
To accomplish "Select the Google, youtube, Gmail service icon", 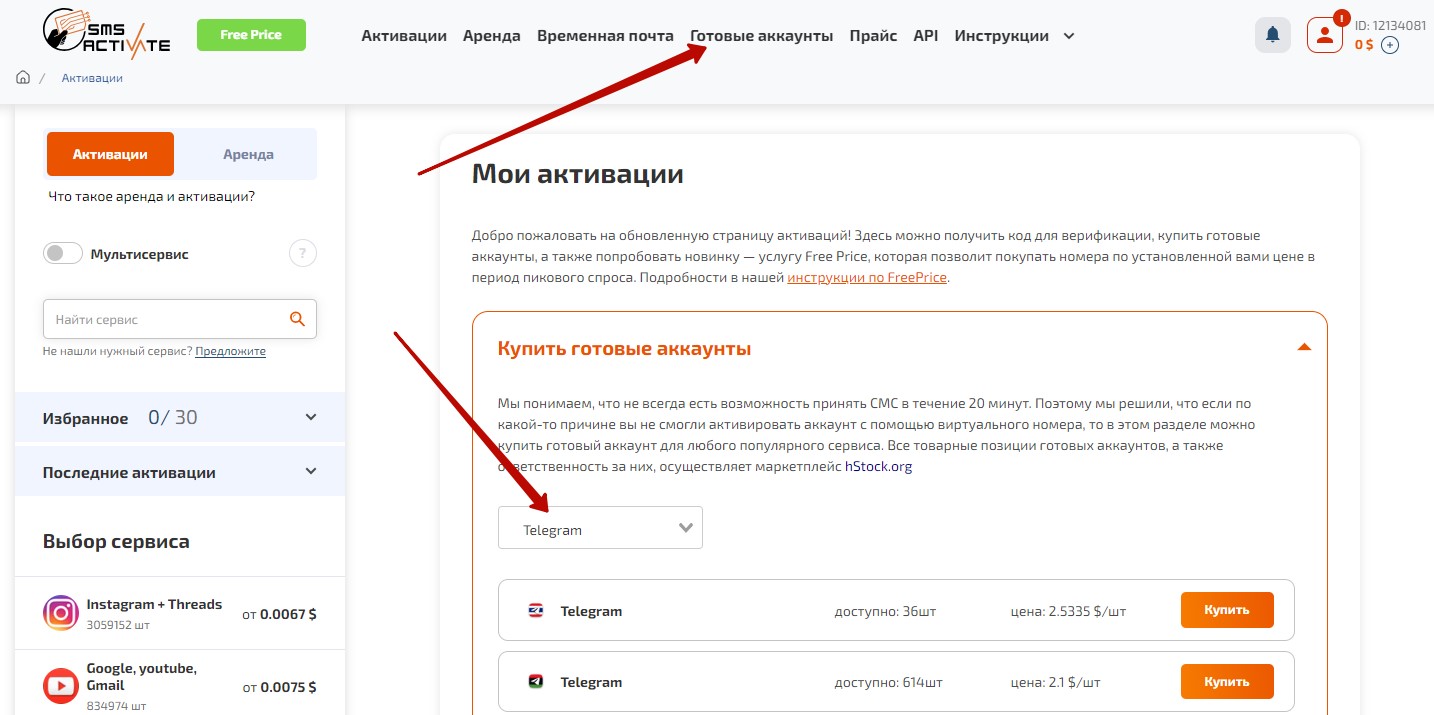I will (61, 686).
